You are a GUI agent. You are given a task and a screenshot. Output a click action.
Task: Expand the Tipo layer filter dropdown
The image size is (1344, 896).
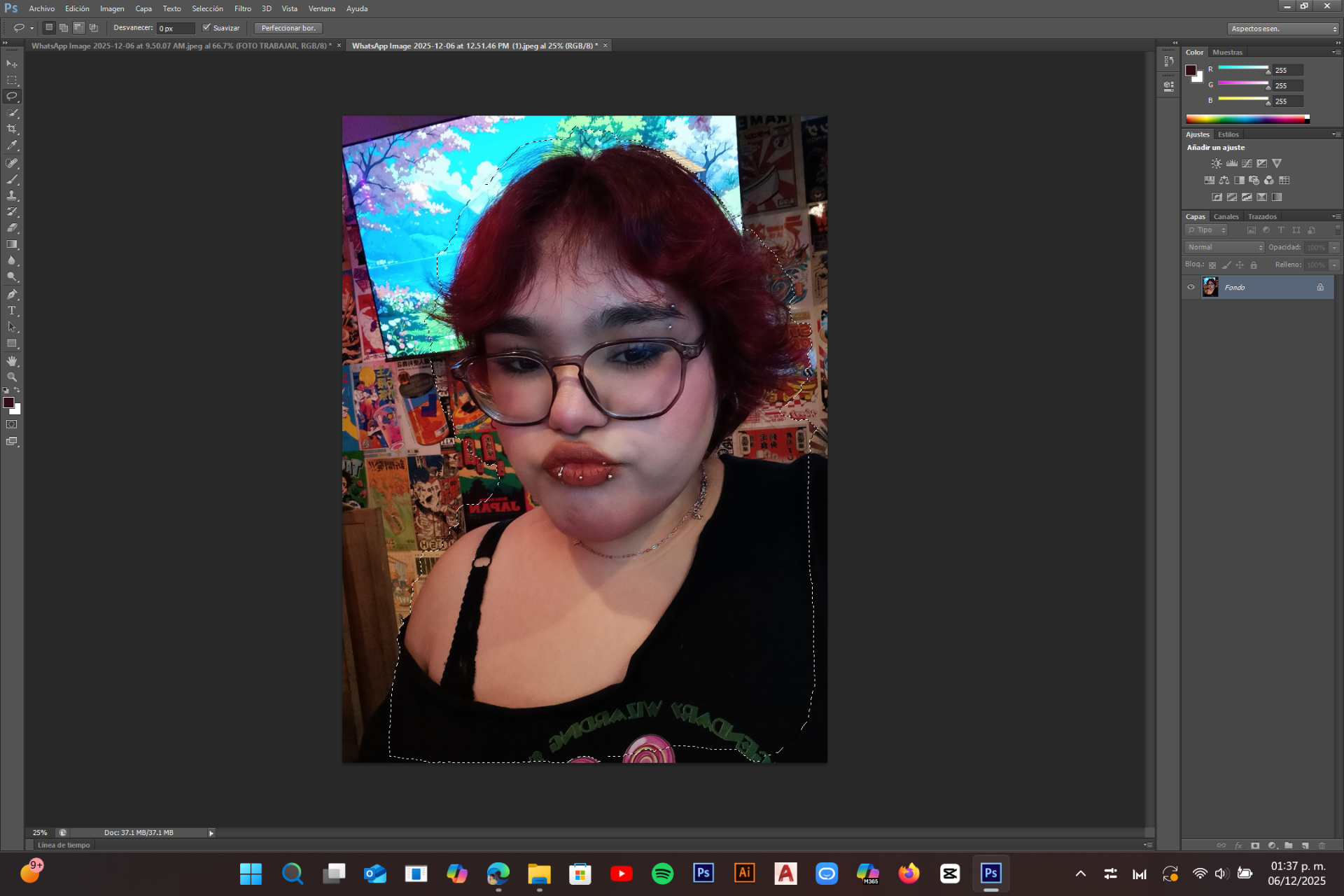click(x=1207, y=230)
